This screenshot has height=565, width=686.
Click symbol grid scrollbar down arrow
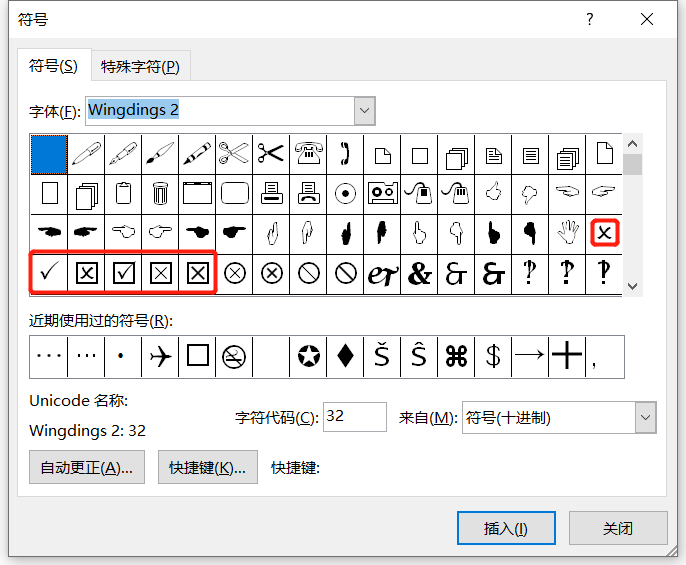coord(632,287)
